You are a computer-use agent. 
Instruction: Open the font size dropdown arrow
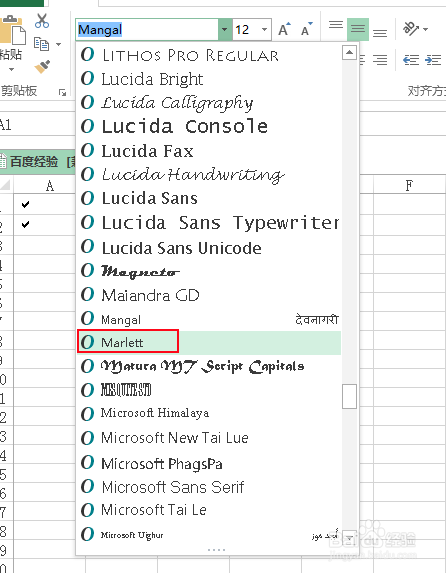tap(265, 30)
